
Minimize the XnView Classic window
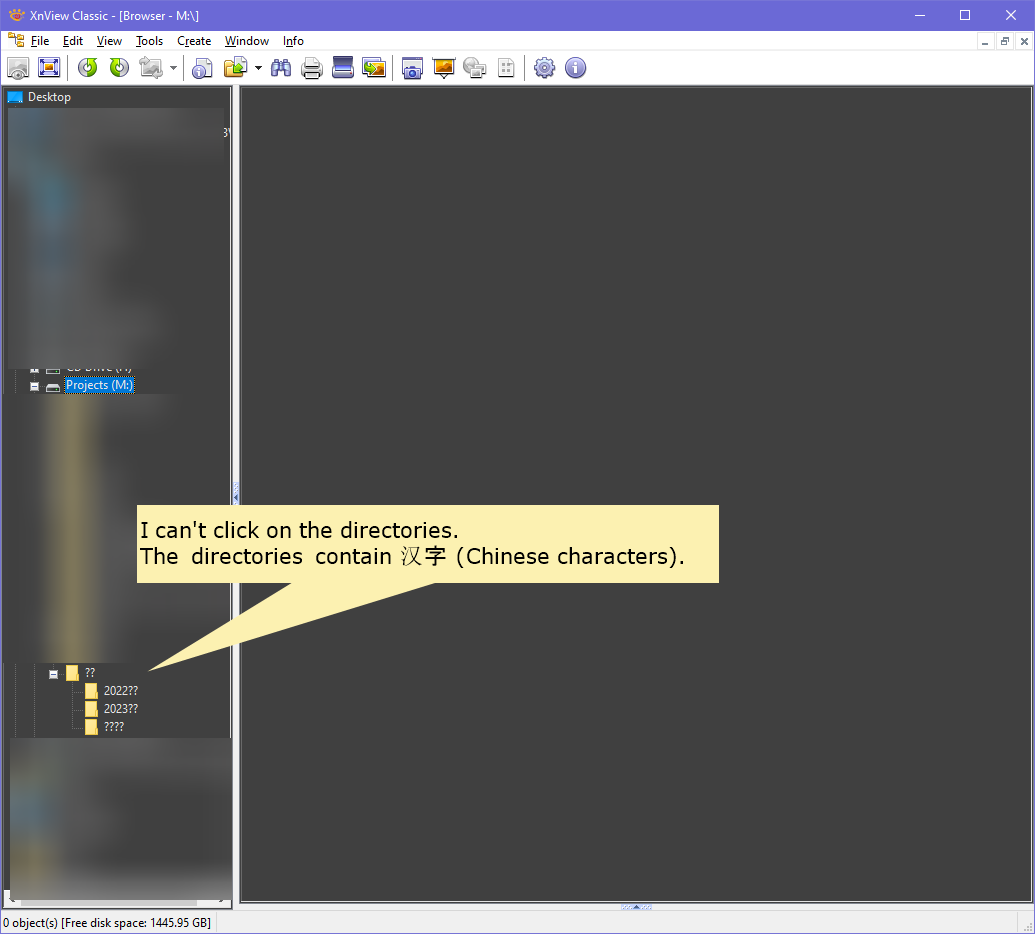click(x=919, y=15)
